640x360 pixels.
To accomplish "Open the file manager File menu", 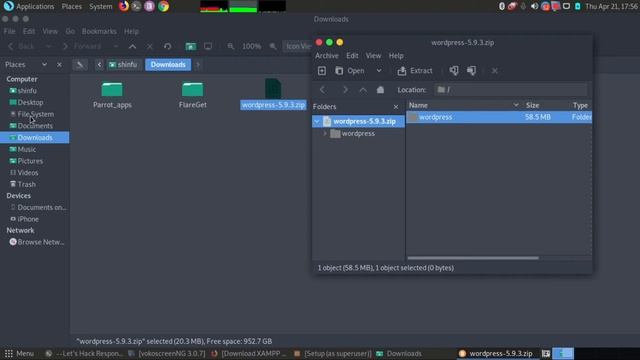I will coord(9,31).
